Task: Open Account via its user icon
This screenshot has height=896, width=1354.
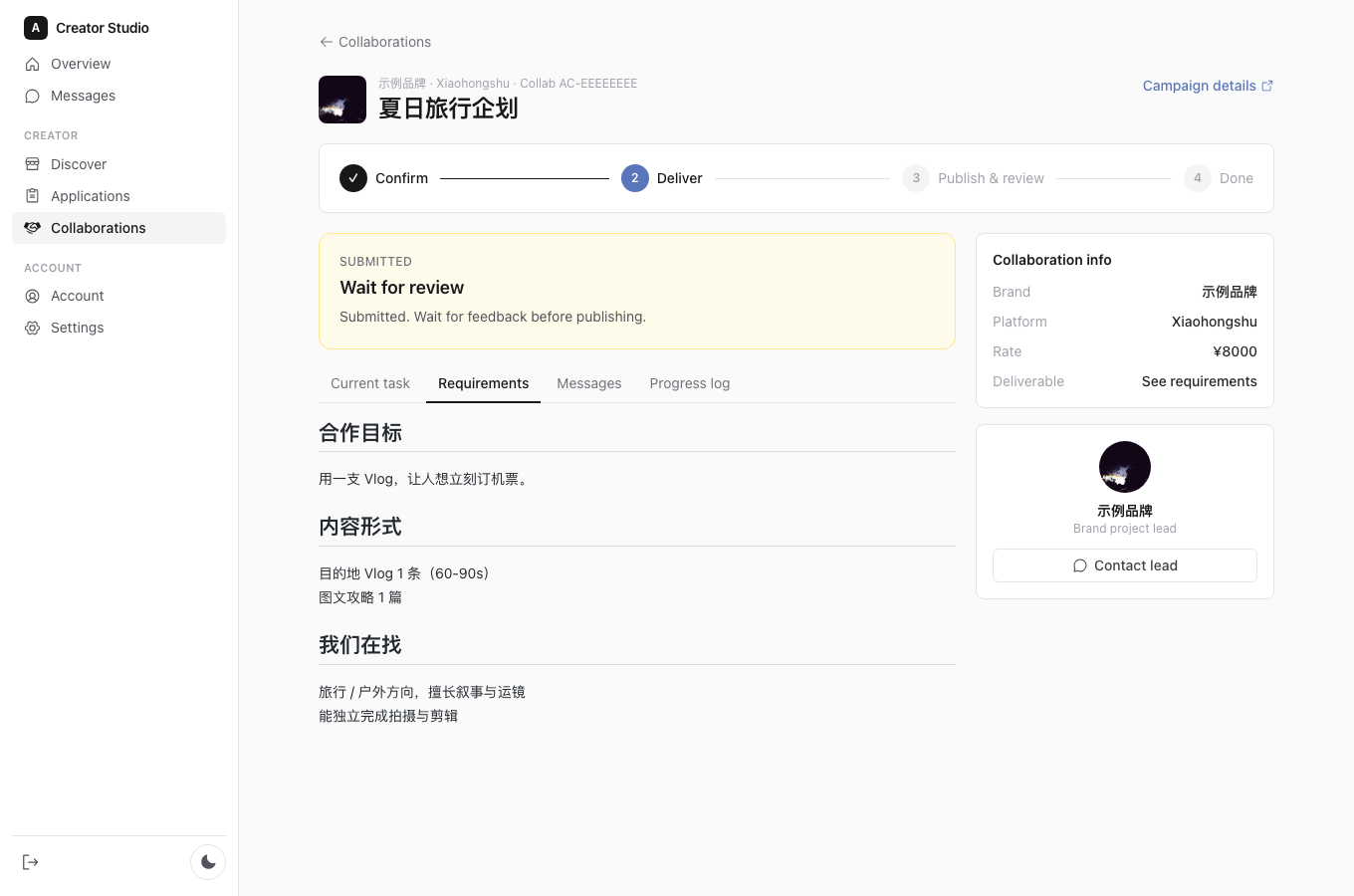Action: coord(32,296)
